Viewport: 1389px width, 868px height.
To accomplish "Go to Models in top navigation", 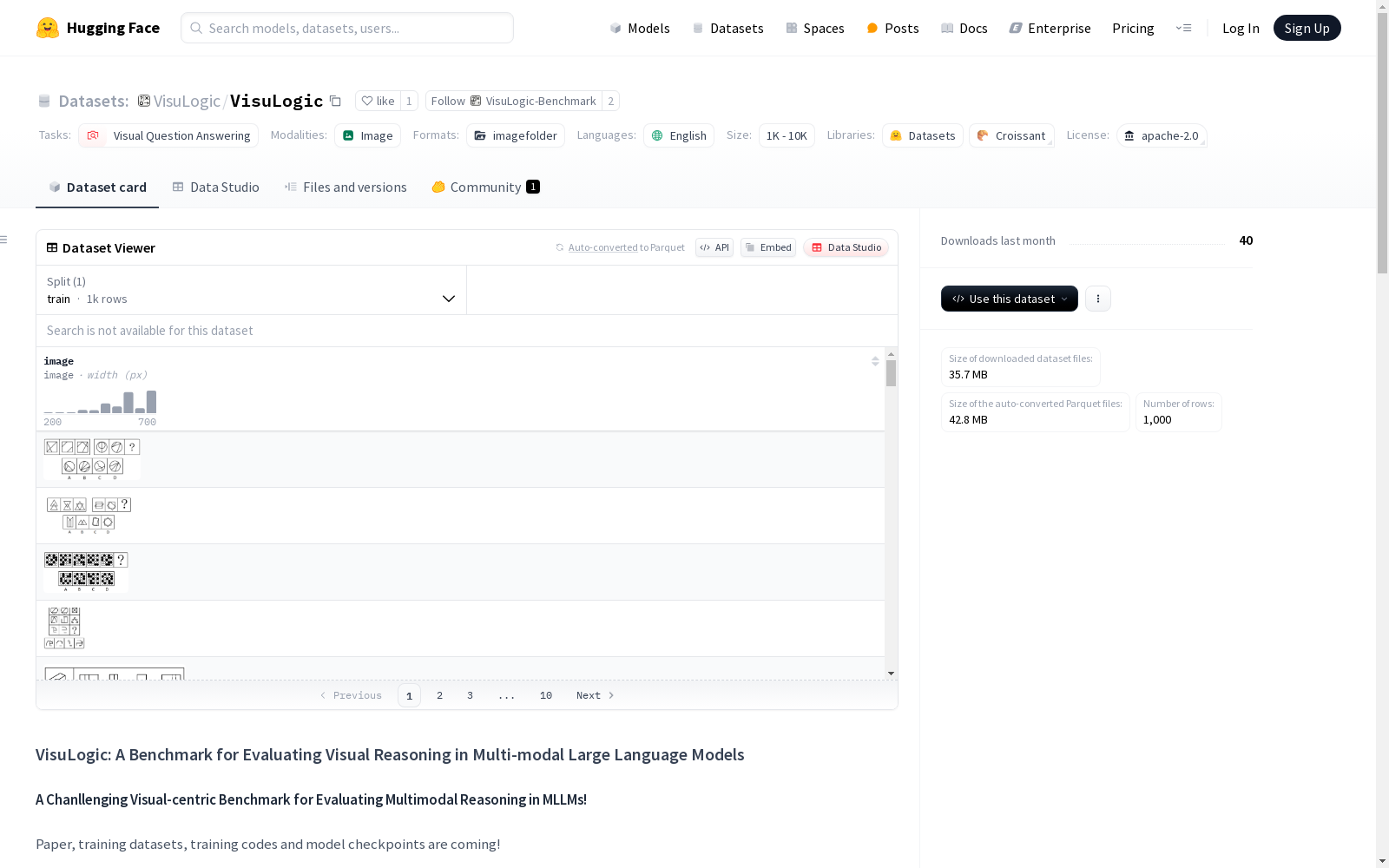I will click(640, 28).
